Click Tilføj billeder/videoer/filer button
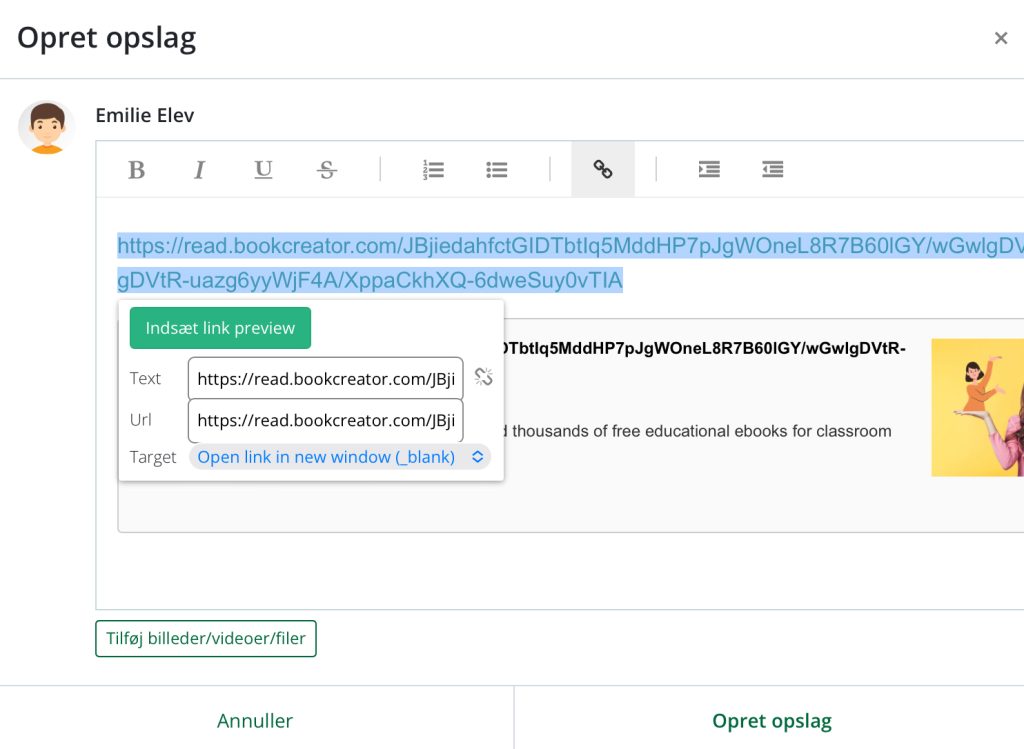The height and width of the screenshot is (749, 1024). 206,639
